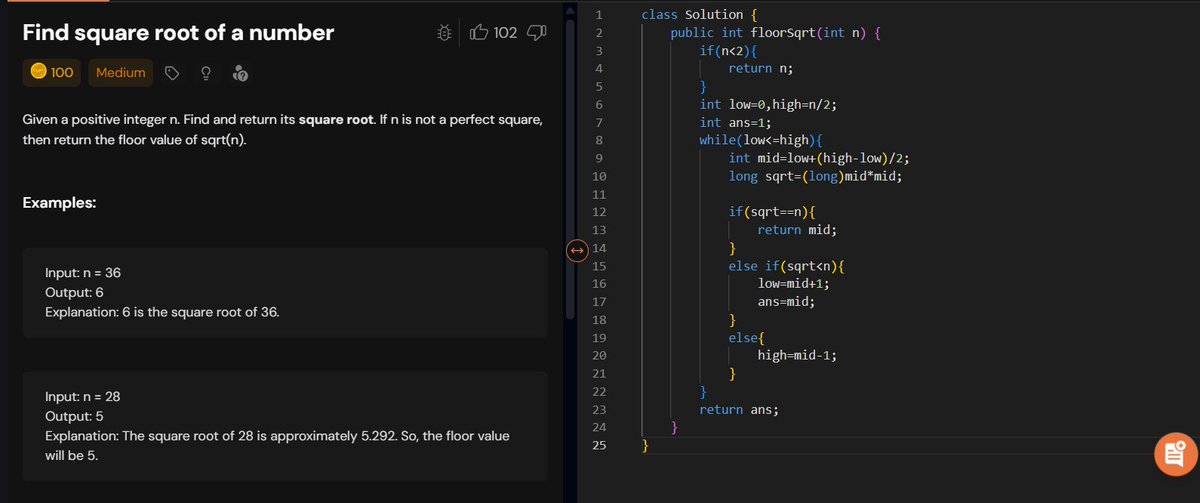Place cursor on 'long sqrt=(long)mid*mid;' line

pyautogui.click(x=816, y=176)
